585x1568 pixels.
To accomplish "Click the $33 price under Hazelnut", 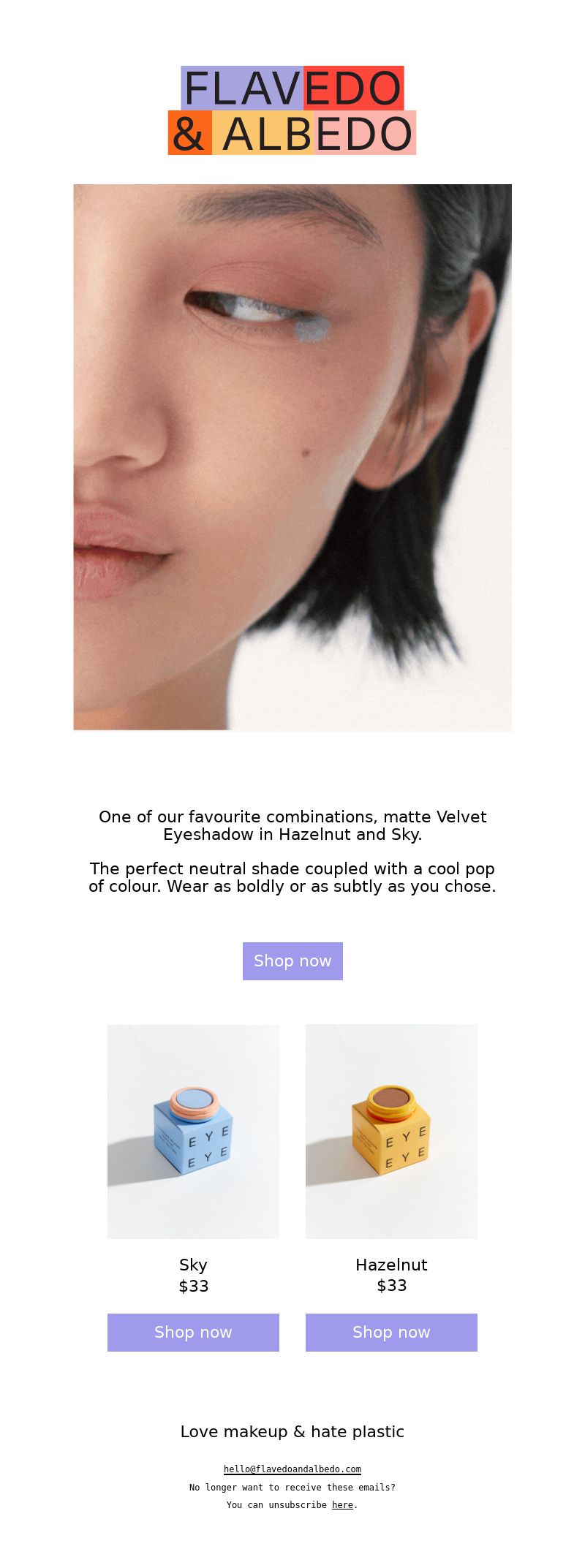I will click(391, 1285).
